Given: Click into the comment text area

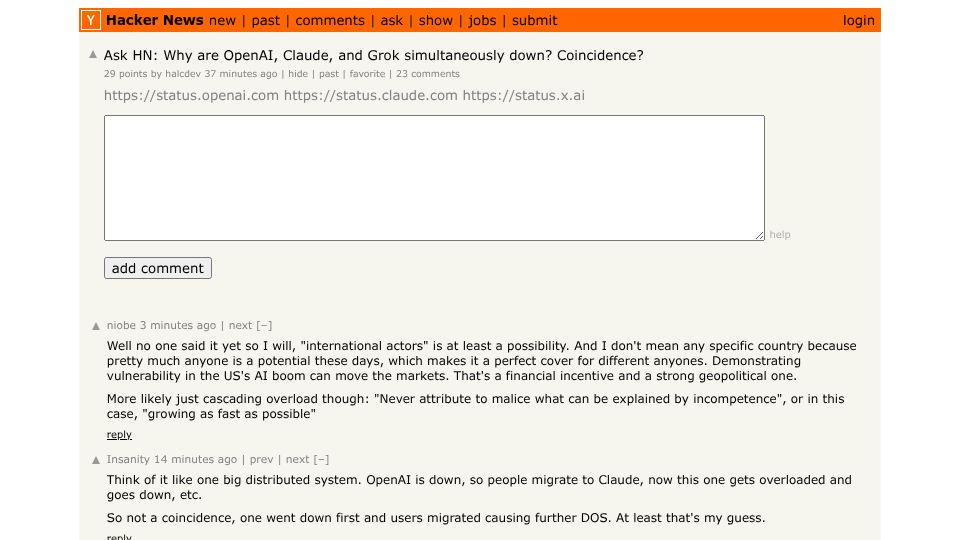Looking at the screenshot, I should (434, 178).
